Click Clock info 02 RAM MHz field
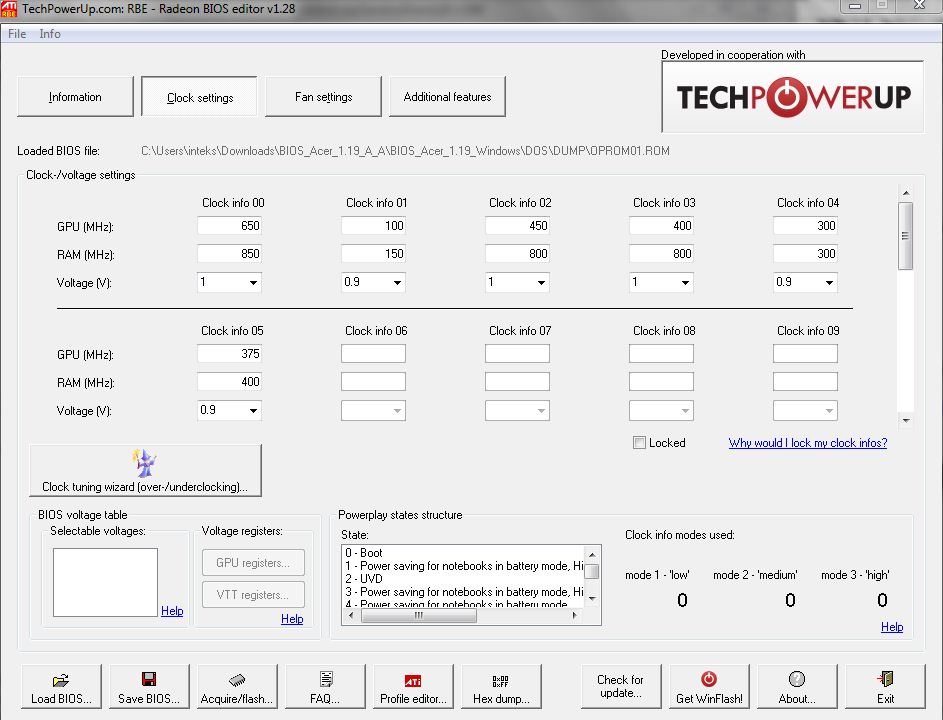The width and height of the screenshot is (943, 720). point(517,254)
